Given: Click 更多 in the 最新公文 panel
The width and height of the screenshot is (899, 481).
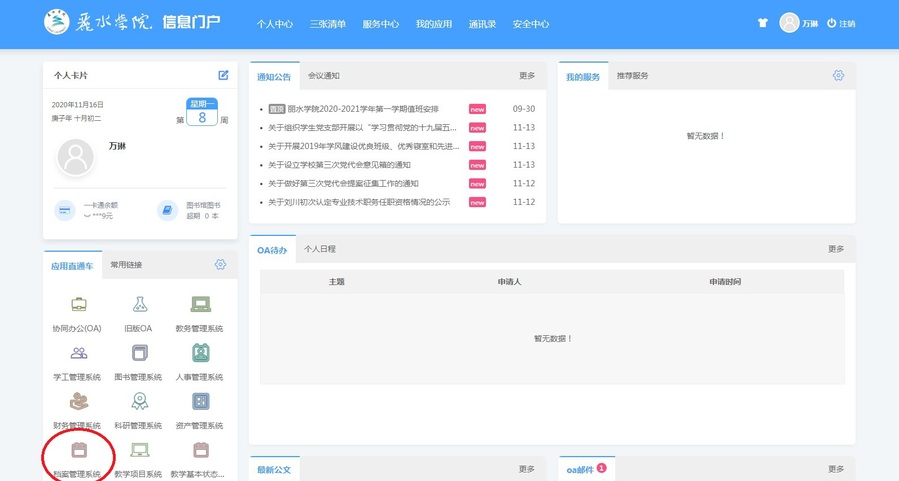Looking at the screenshot, I should 527,469.
